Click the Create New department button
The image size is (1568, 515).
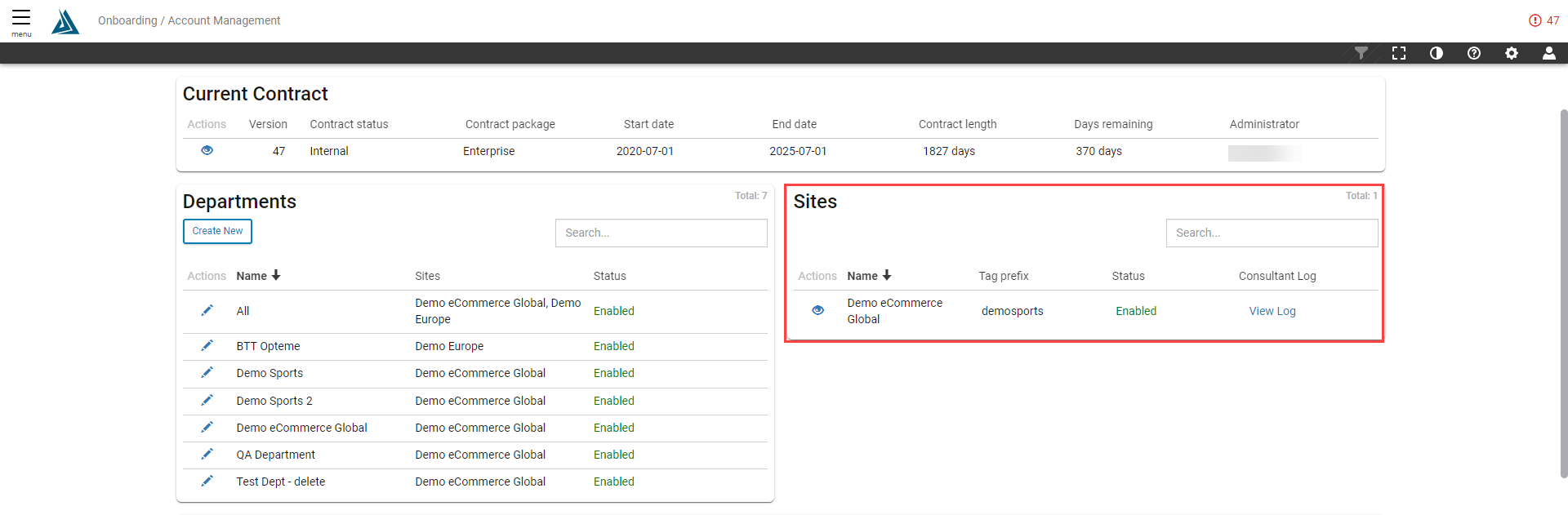(x=217, y=231)
